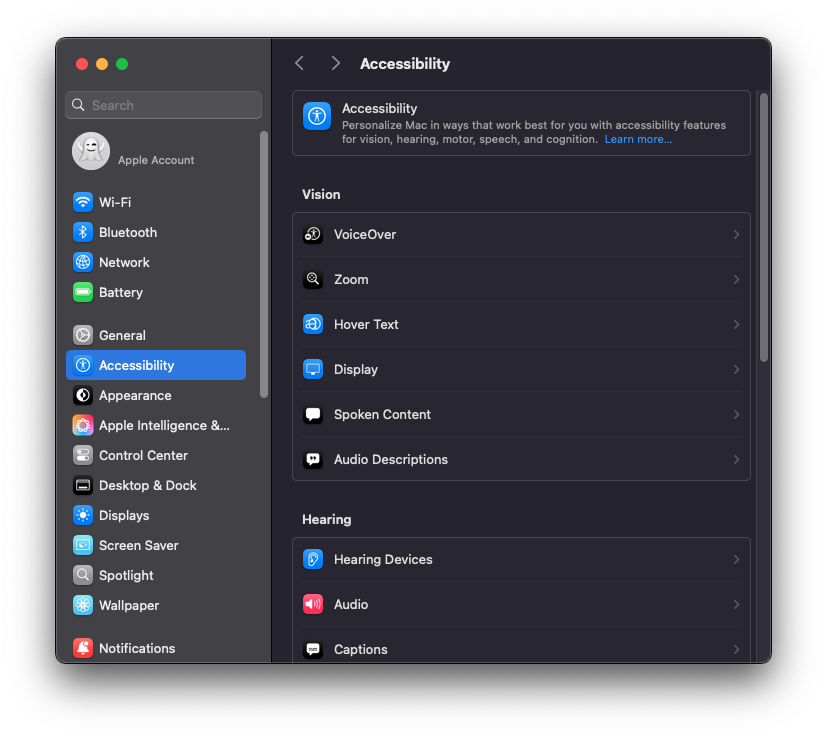Click the Network globe icon
The height and width of the screenshot is (737, 827).
[x=83, y=262]
